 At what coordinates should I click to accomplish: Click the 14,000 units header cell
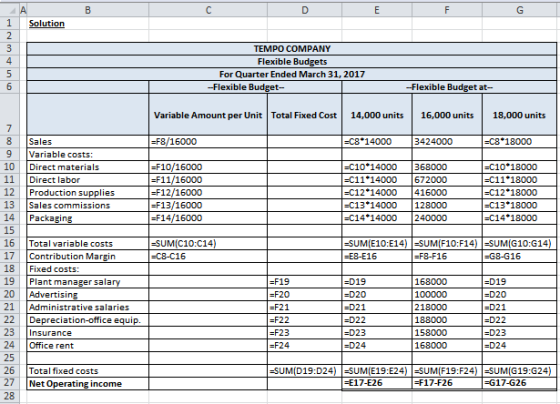click(377, 115)
